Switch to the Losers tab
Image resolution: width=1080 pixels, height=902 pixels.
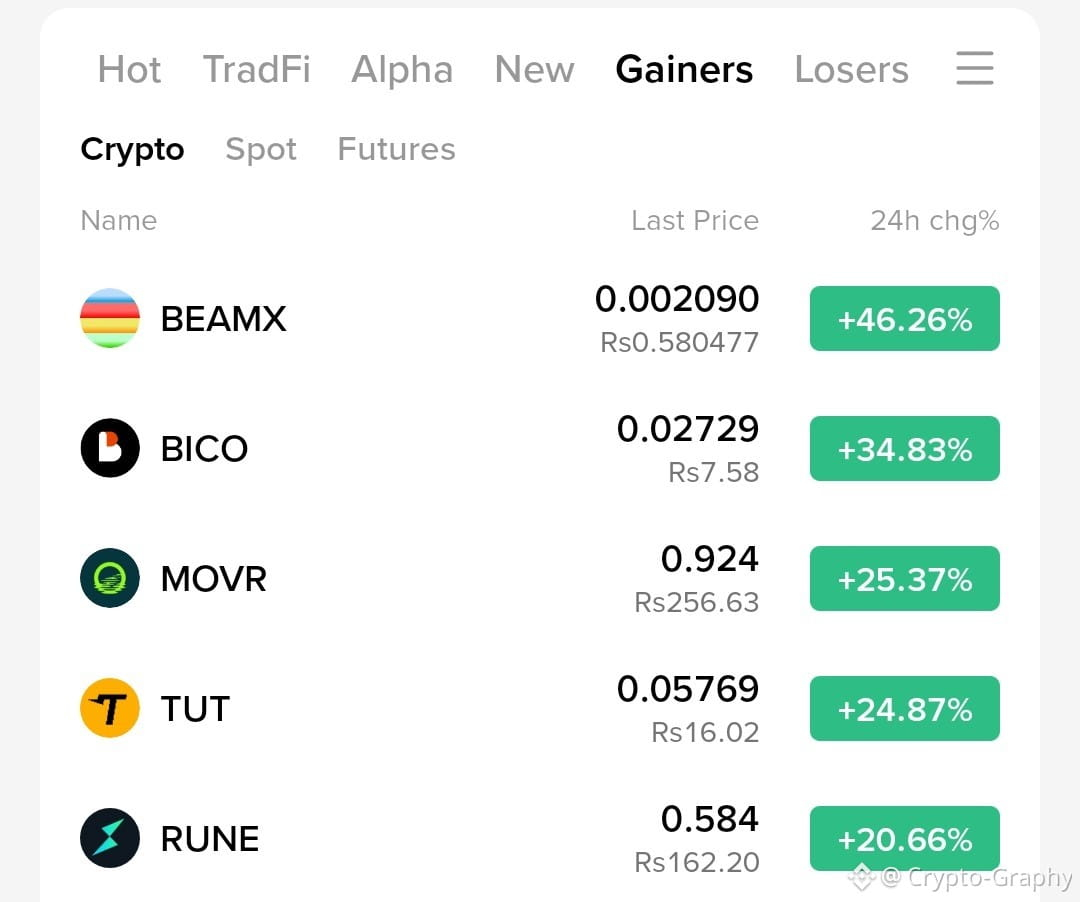point(851,70)
